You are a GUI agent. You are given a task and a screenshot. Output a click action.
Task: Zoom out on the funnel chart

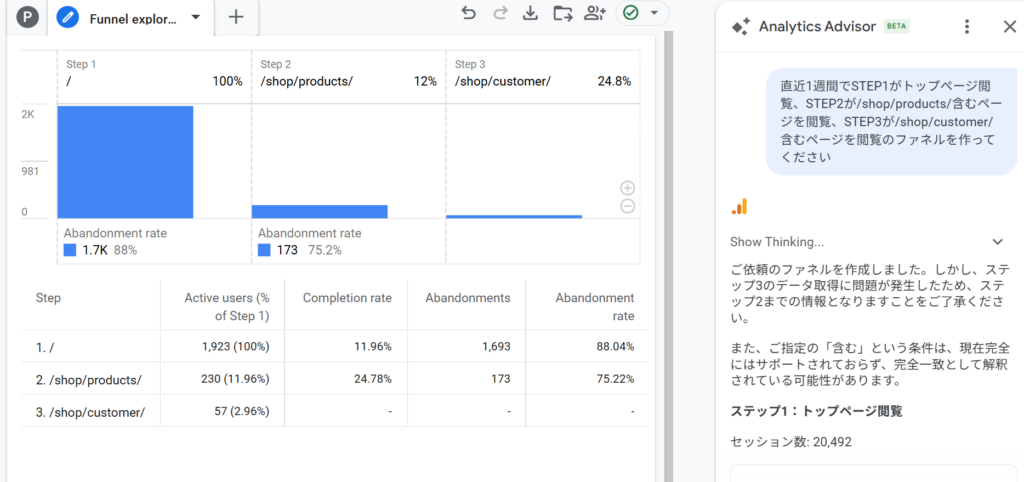[627, 206]
